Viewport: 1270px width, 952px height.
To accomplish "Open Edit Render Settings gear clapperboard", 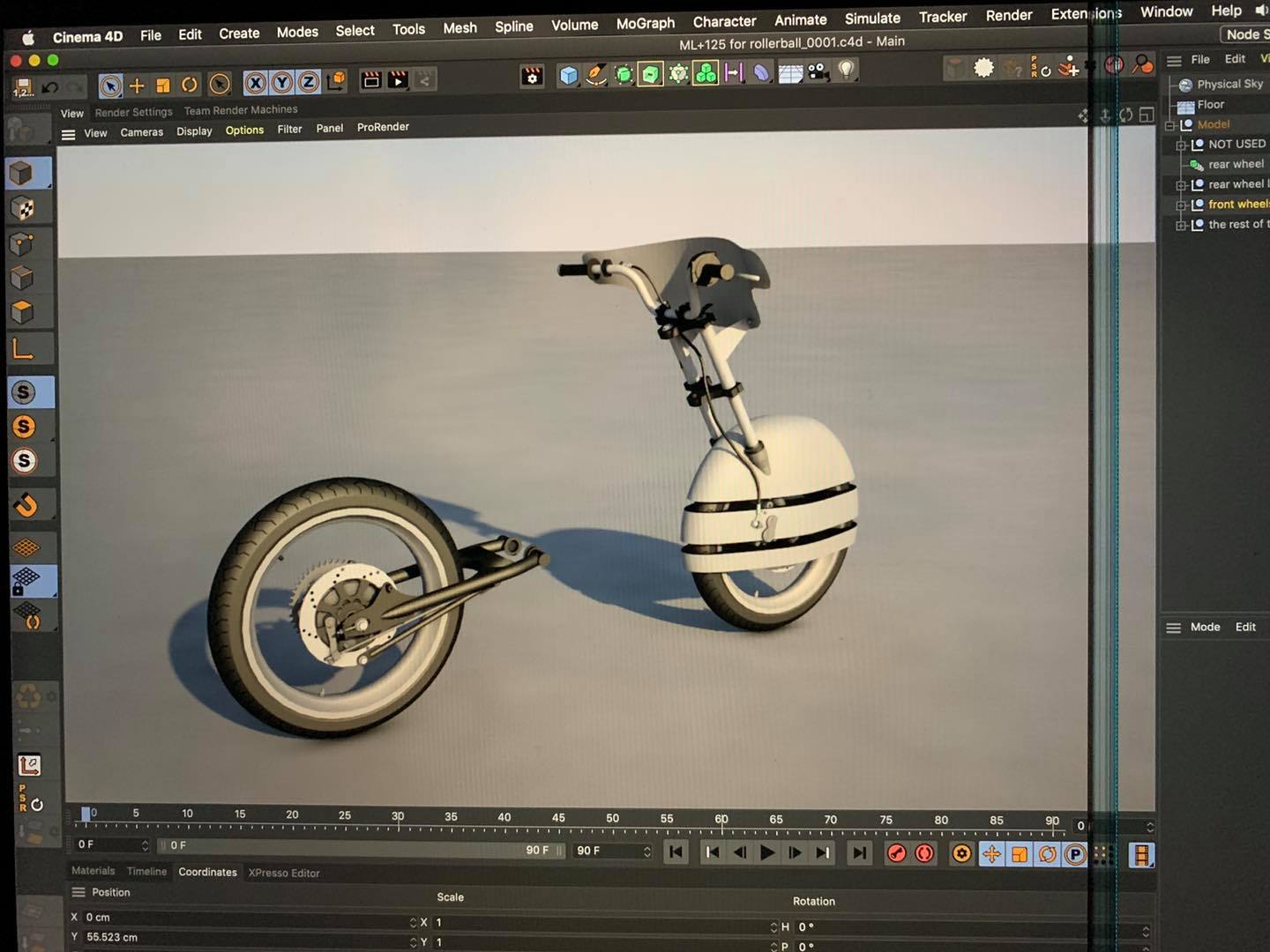I will (532, 77).
